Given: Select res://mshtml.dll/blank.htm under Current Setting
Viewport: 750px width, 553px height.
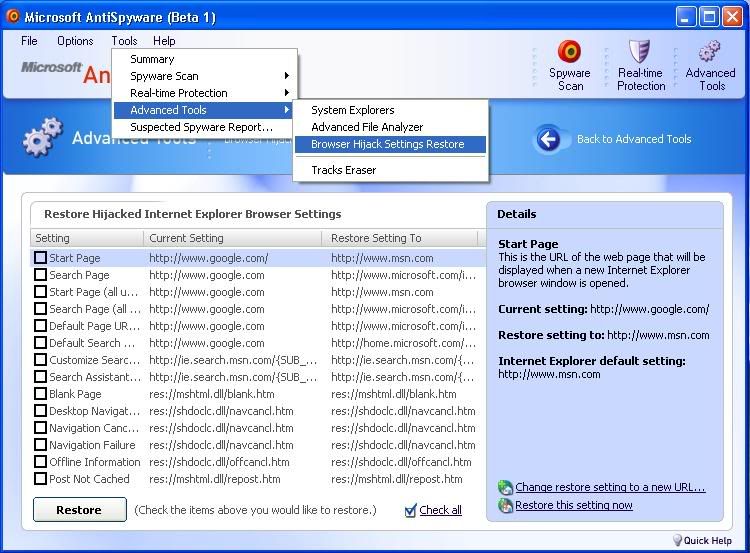Looking at the screenshot, I should 211,394.
